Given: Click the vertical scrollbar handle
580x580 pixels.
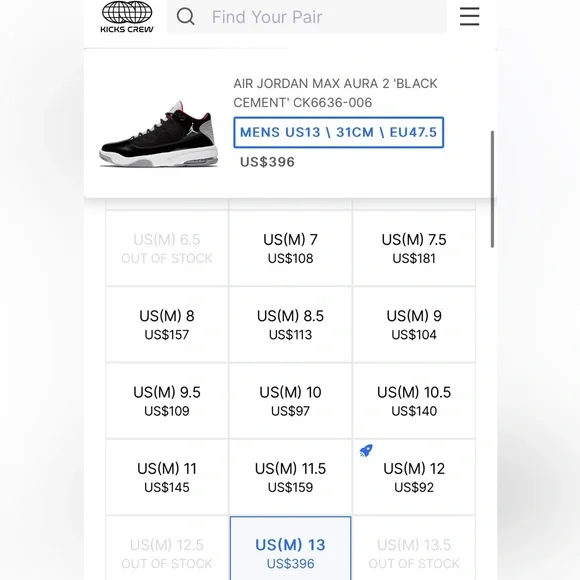Looking at the screenshot, I should [492, 189].
